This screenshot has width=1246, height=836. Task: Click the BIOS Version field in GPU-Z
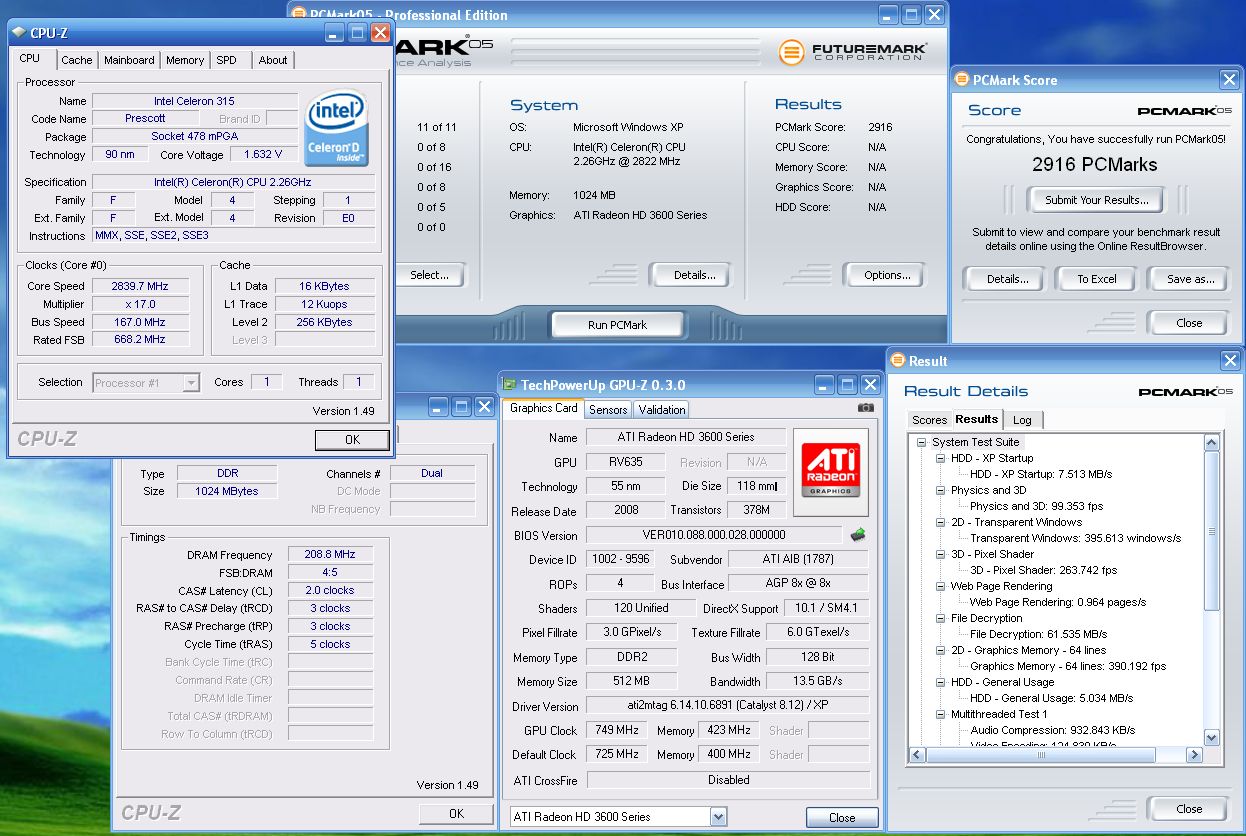click(714, 535)
